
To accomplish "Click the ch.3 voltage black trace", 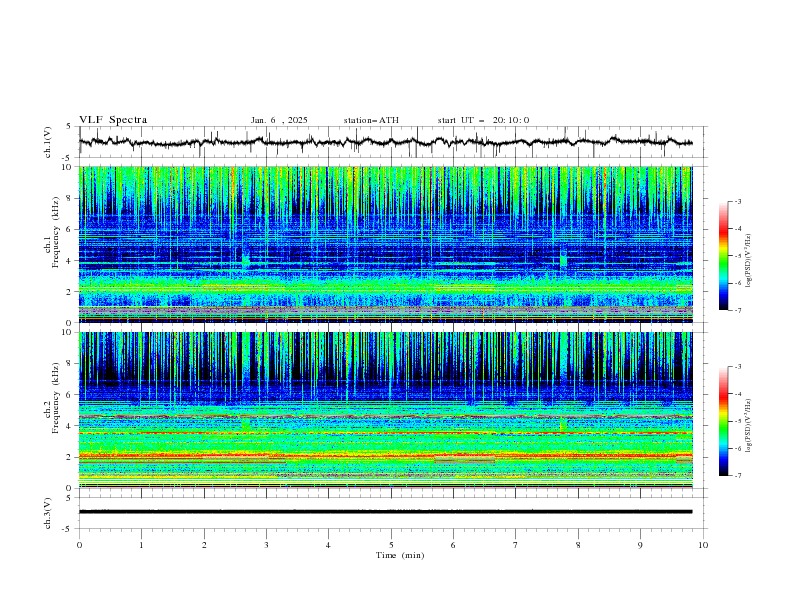I will coord(385,512).
